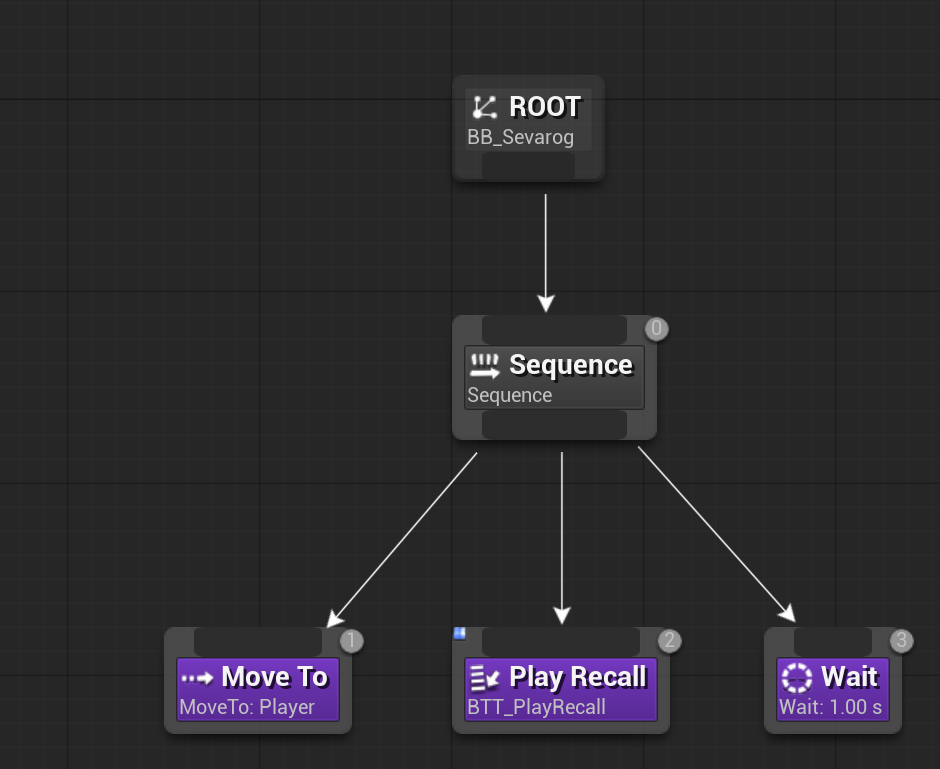Screen dimensions: 940x769
Task: Click the 'Wait: 1.00 s' description text
Action: tap(830, 707)
